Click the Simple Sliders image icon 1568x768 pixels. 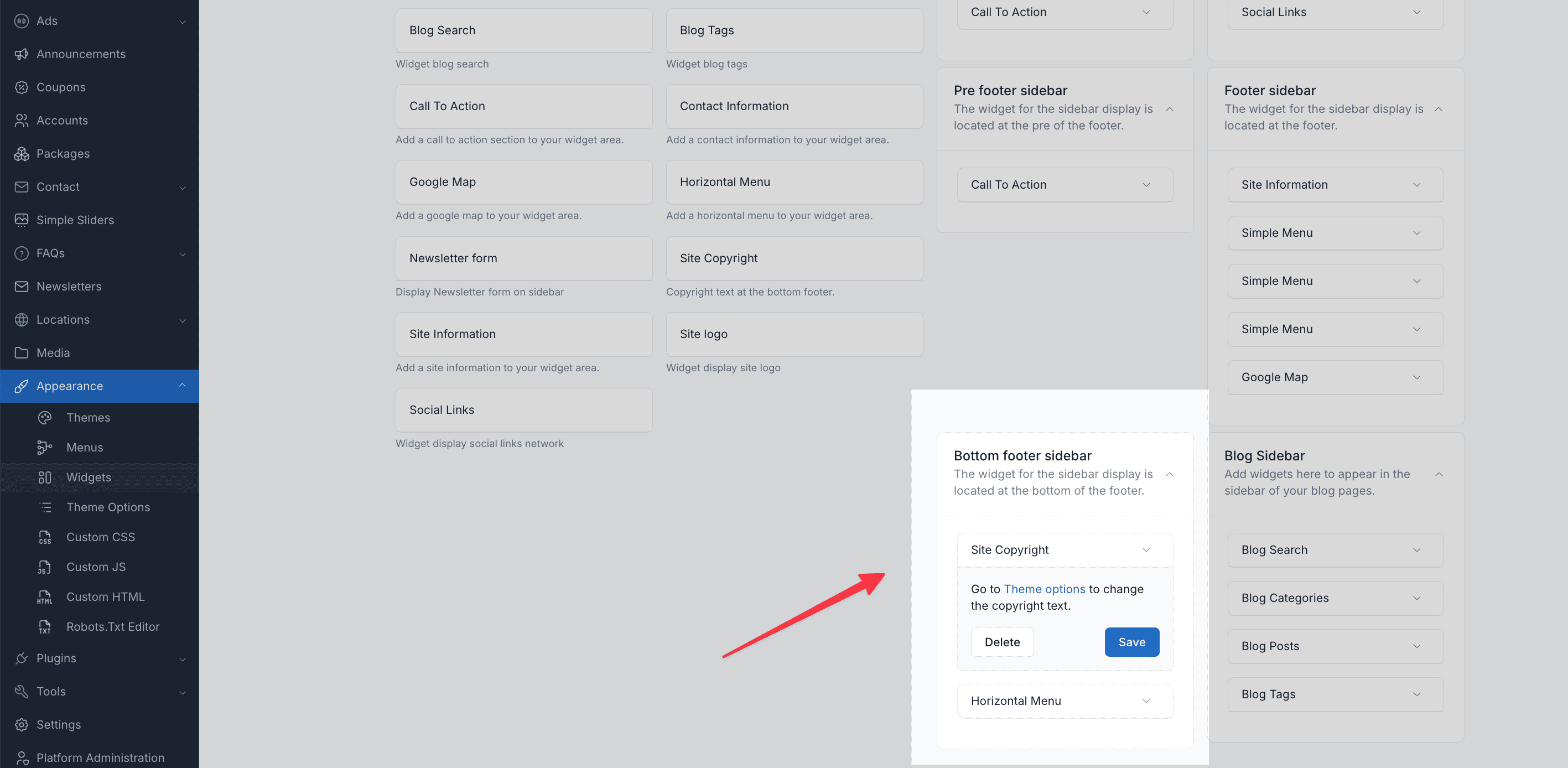(x=22, y=220)
